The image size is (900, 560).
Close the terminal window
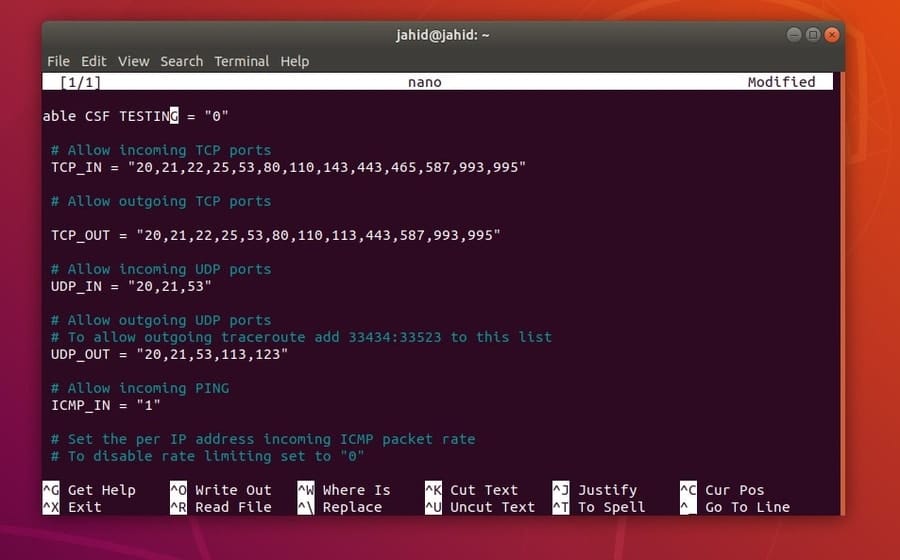coord(832,35)
